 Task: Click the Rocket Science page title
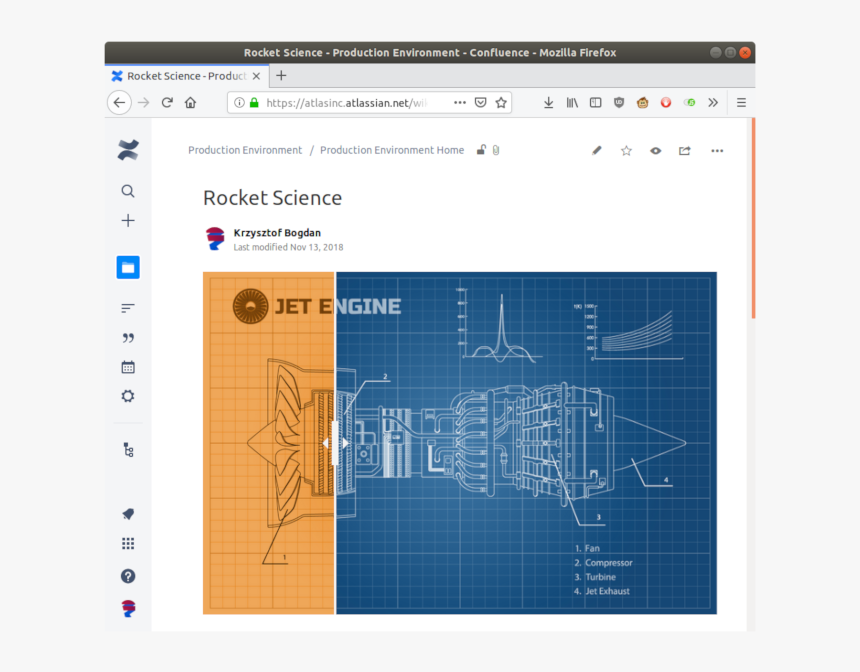click(x=272, y=197)
